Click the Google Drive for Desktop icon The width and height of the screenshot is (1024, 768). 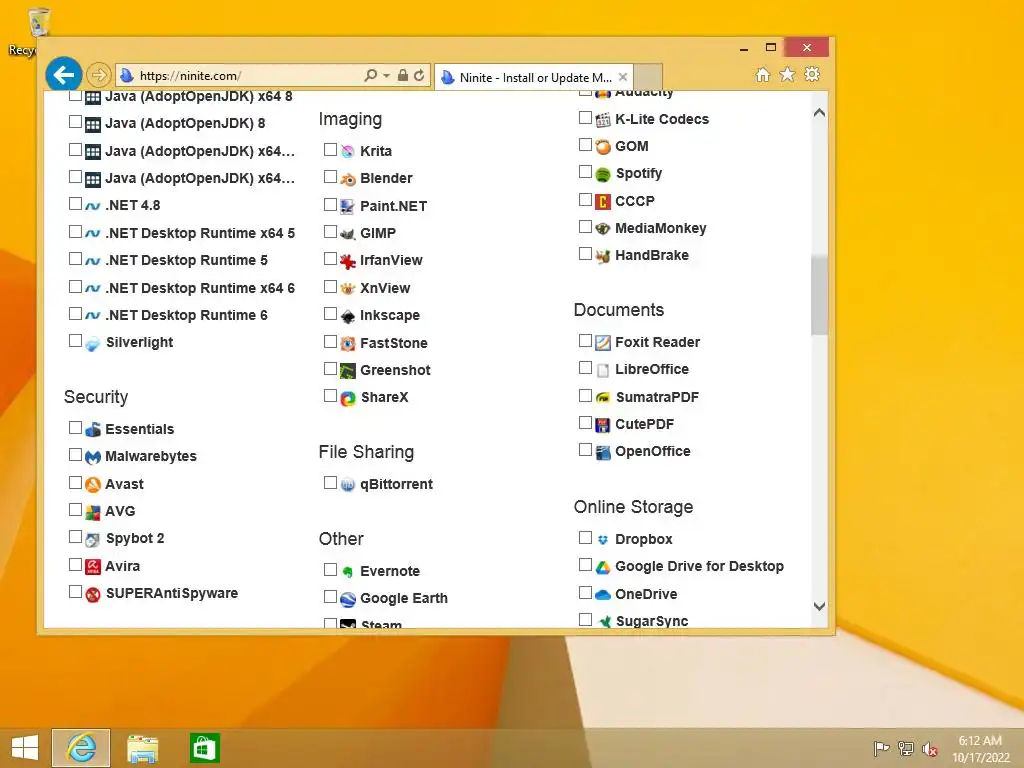603,567
